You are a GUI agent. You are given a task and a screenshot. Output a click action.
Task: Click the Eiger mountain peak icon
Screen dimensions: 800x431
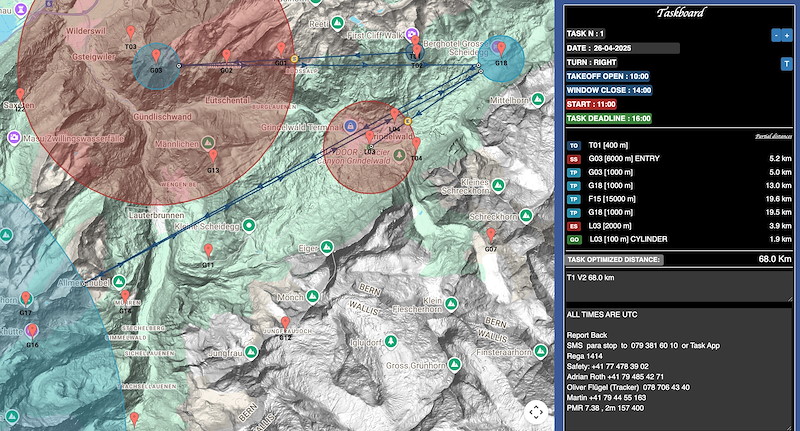coord(327,248)
